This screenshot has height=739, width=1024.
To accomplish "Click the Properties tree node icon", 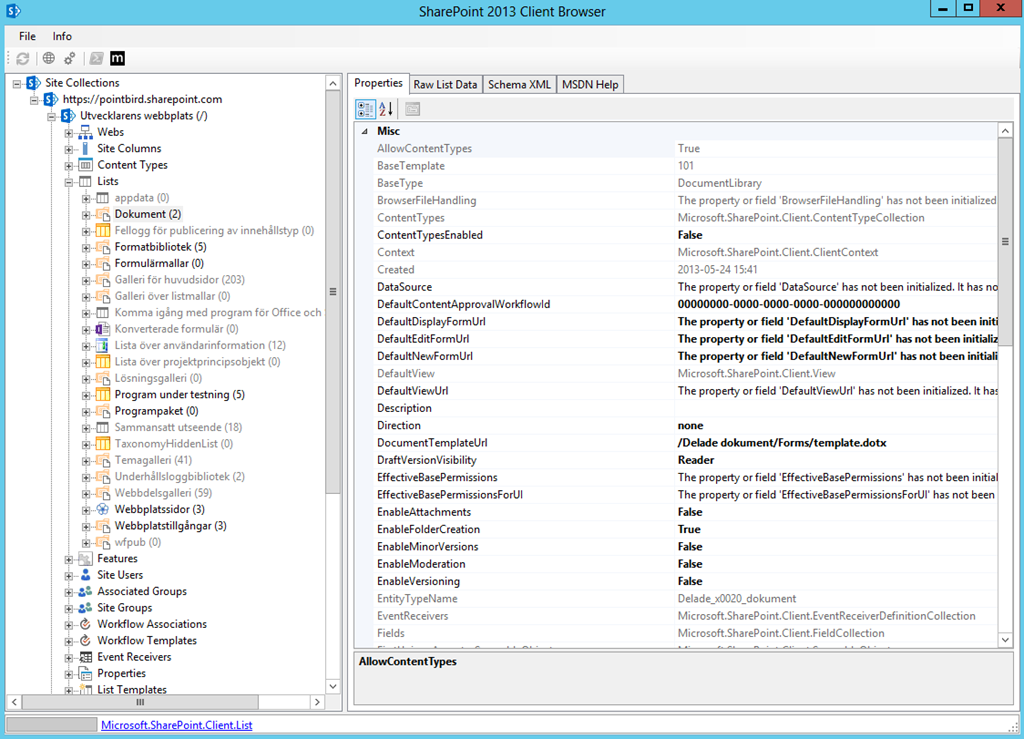I will click(86, 674).
